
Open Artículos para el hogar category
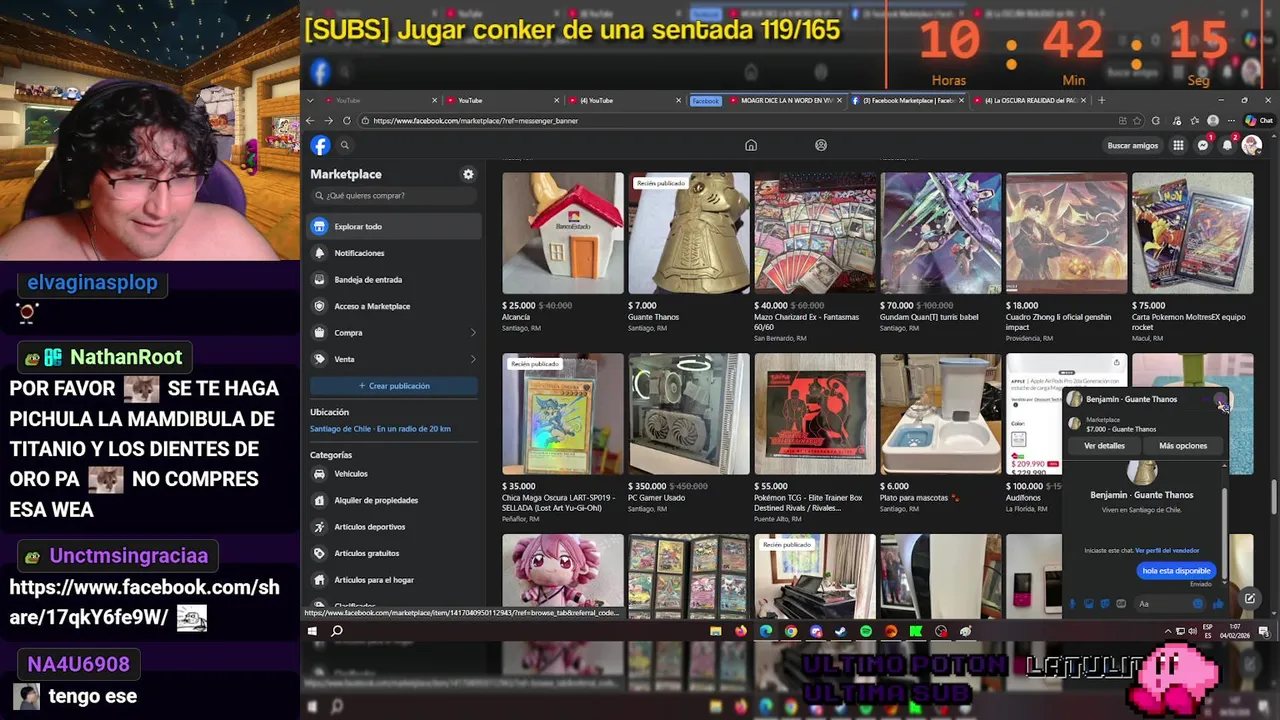[395, 580]
